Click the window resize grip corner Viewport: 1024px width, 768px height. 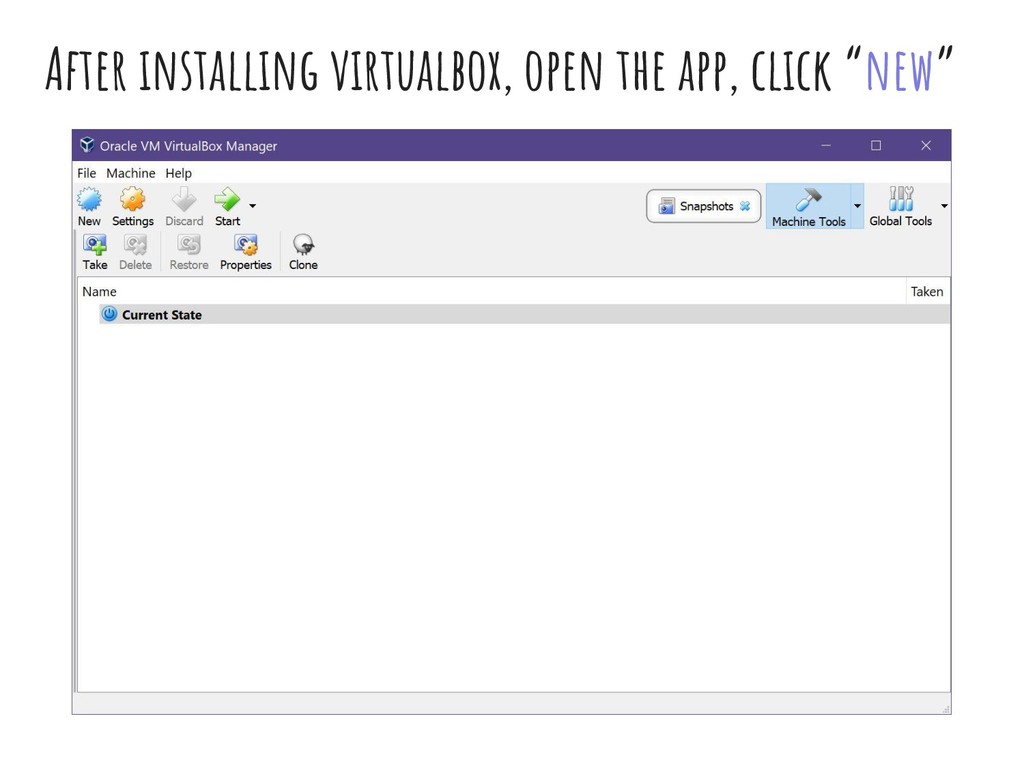946,709
